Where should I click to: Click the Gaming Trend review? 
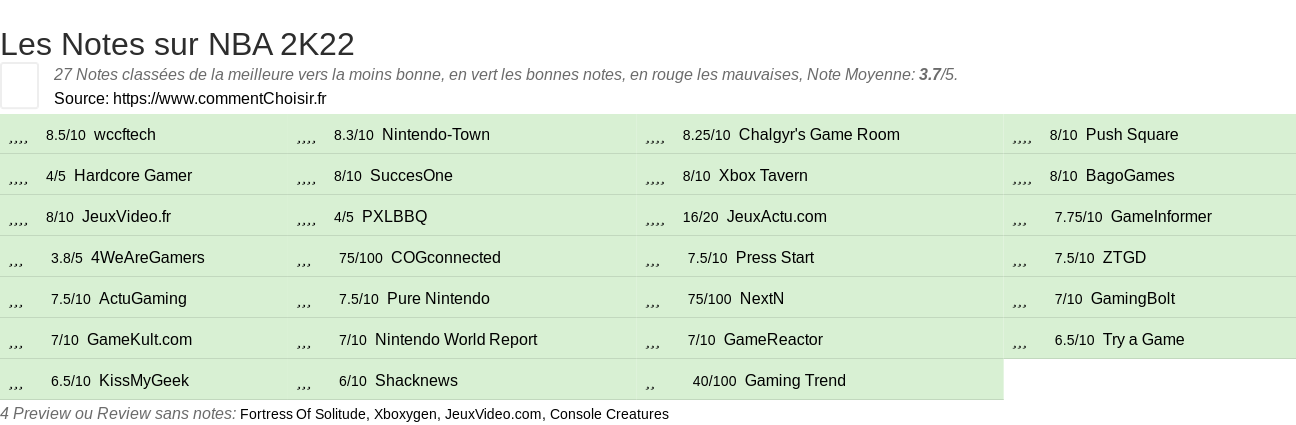point(795,381)
